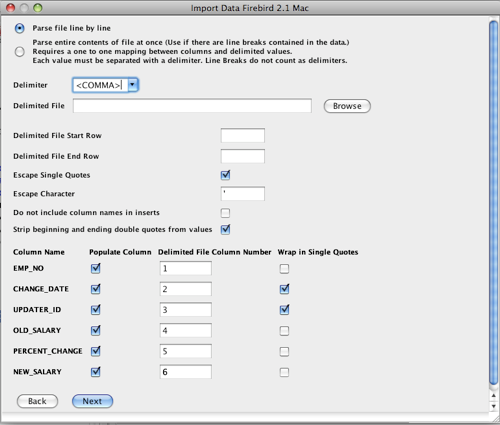The width and height of the screenshot is (500, 425).
Task: Click column number field for NEW_SALARY
Action: [186, 372]
